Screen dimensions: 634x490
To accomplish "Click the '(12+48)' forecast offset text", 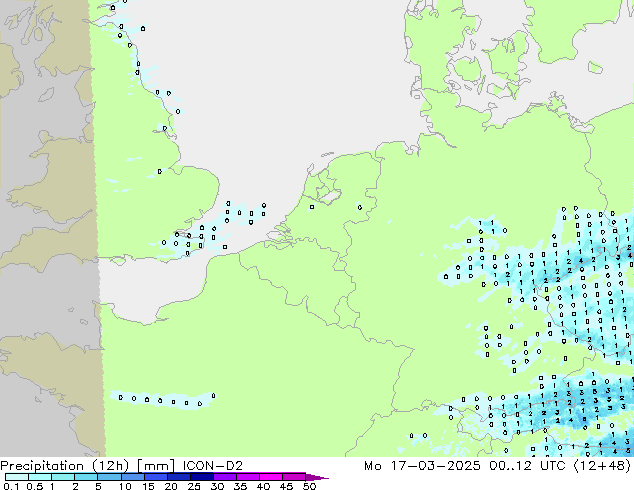I will [602, 466].
